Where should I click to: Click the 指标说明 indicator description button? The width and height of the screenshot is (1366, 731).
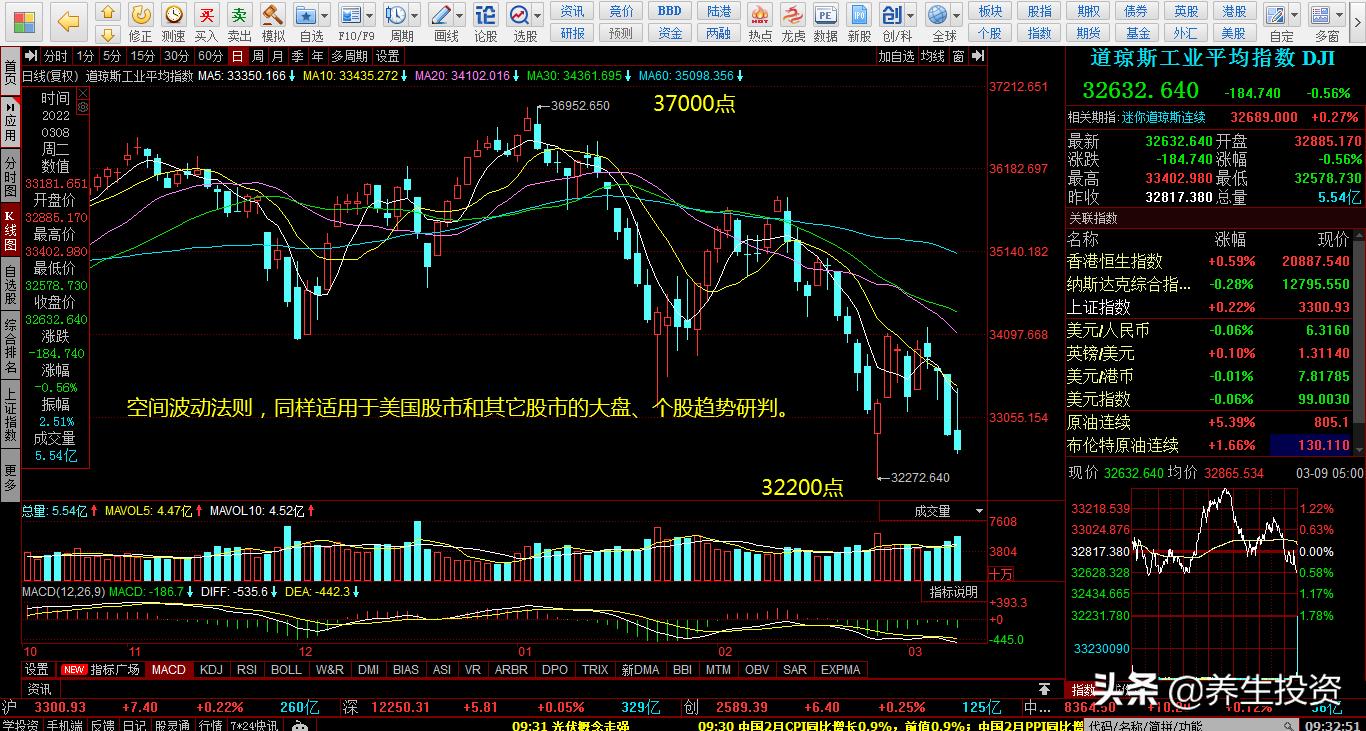(x=953, y=592)
